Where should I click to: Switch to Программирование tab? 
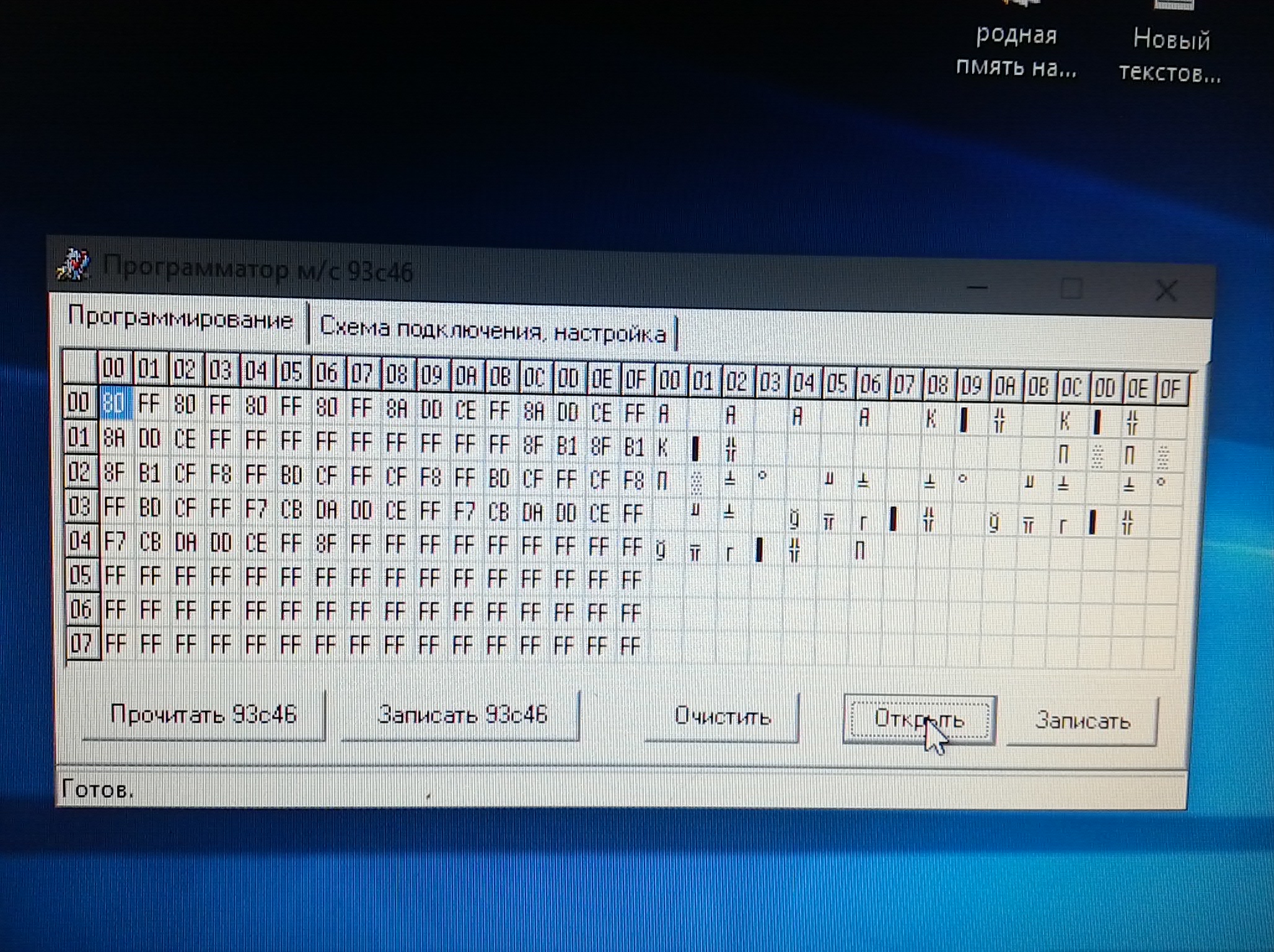pyautogui.click(x=180, y=319)
